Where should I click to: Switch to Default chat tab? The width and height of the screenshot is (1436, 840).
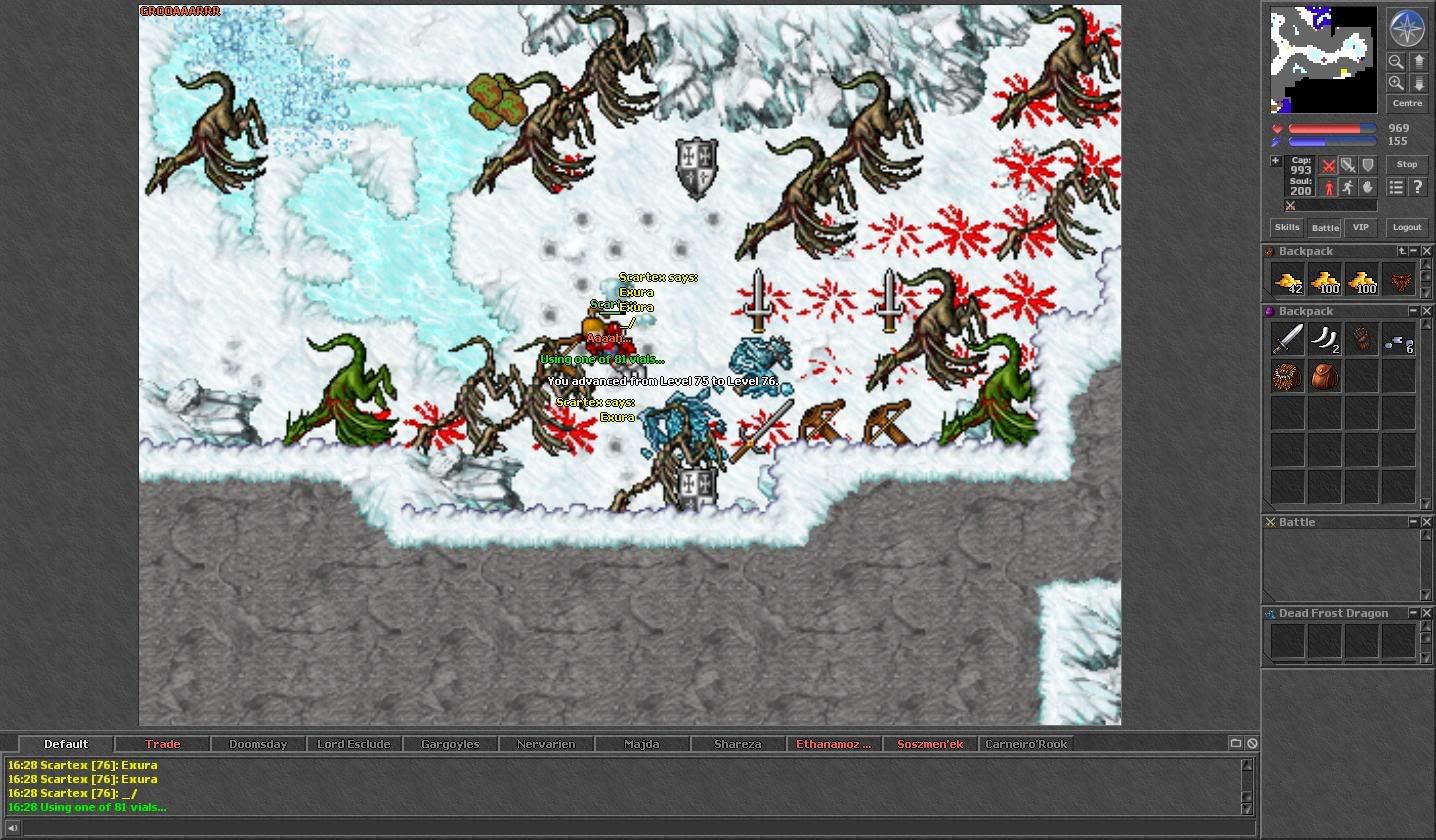coord(66,744)
